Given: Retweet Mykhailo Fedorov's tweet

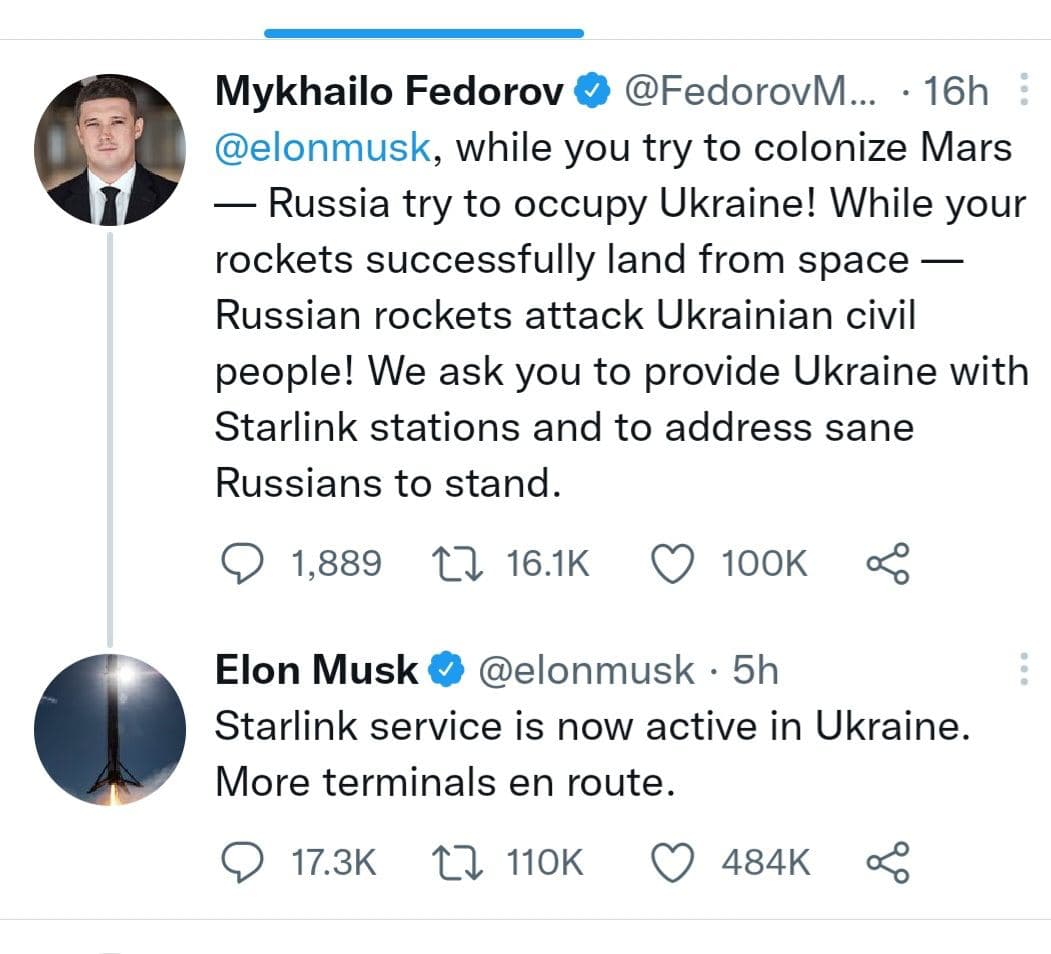Looking at the screenshot, I should click(457, 563).
